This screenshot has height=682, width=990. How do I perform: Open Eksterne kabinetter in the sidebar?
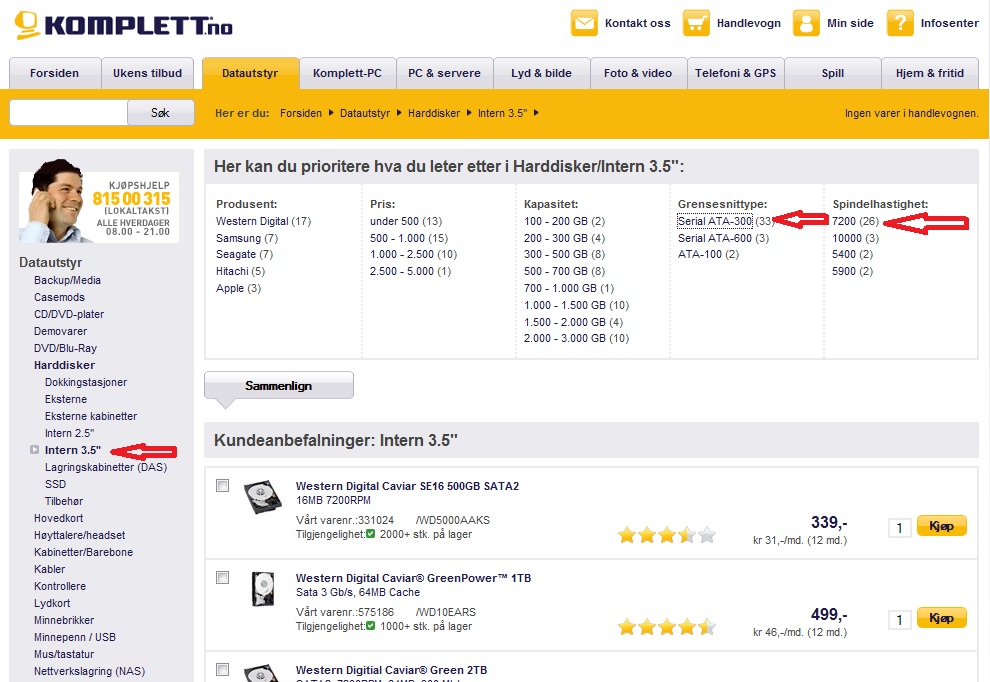91,416
